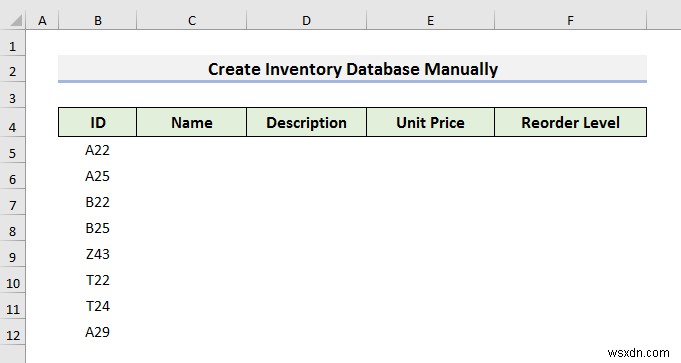Screen dimensions: 681x363
Task: Click the cell containing A22
Action: tap(98, 150)
